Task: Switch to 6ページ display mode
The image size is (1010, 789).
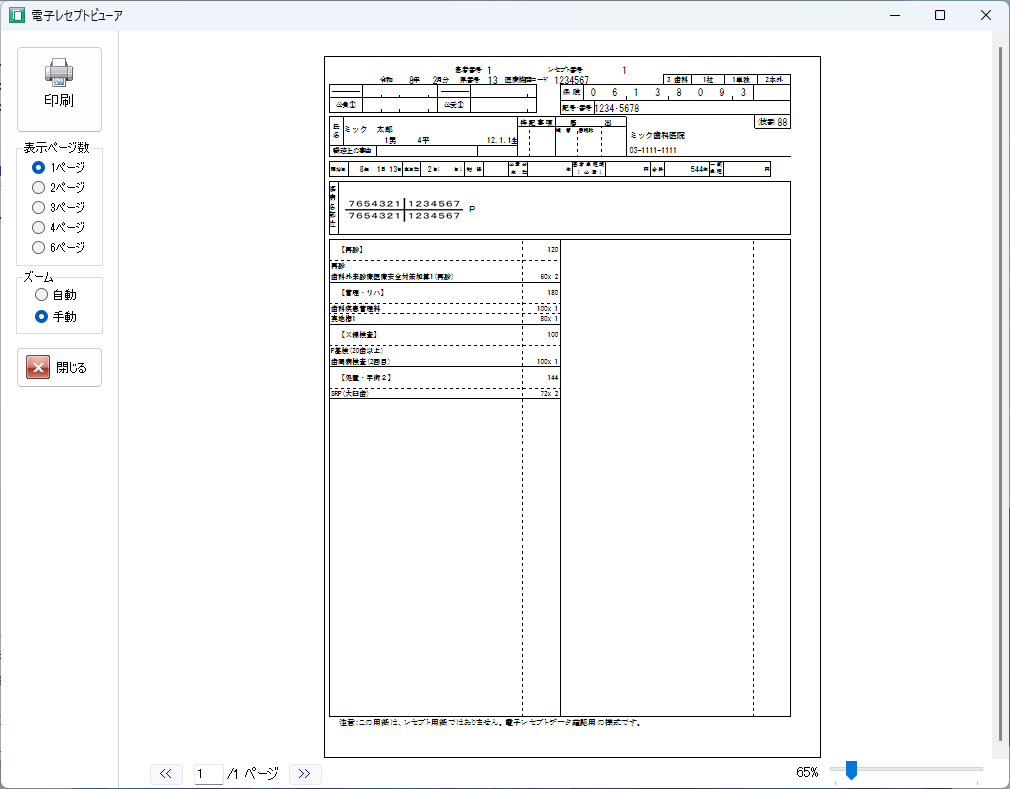Action: [x=39, y=247]
